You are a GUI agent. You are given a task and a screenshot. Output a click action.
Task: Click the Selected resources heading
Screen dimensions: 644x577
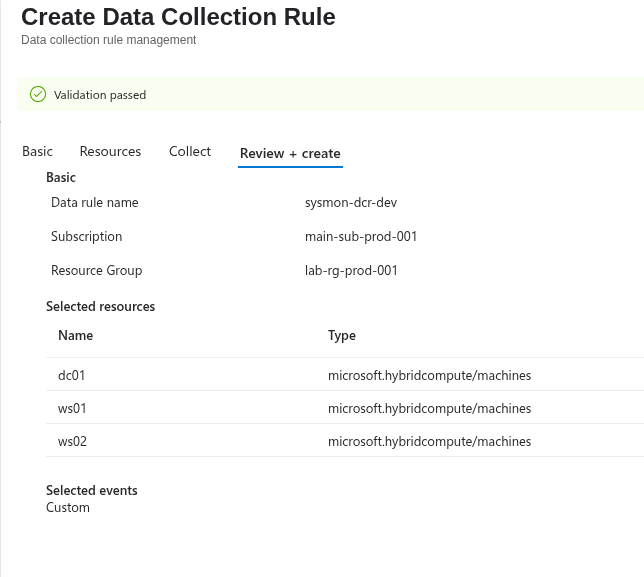[x=100, y=306]
